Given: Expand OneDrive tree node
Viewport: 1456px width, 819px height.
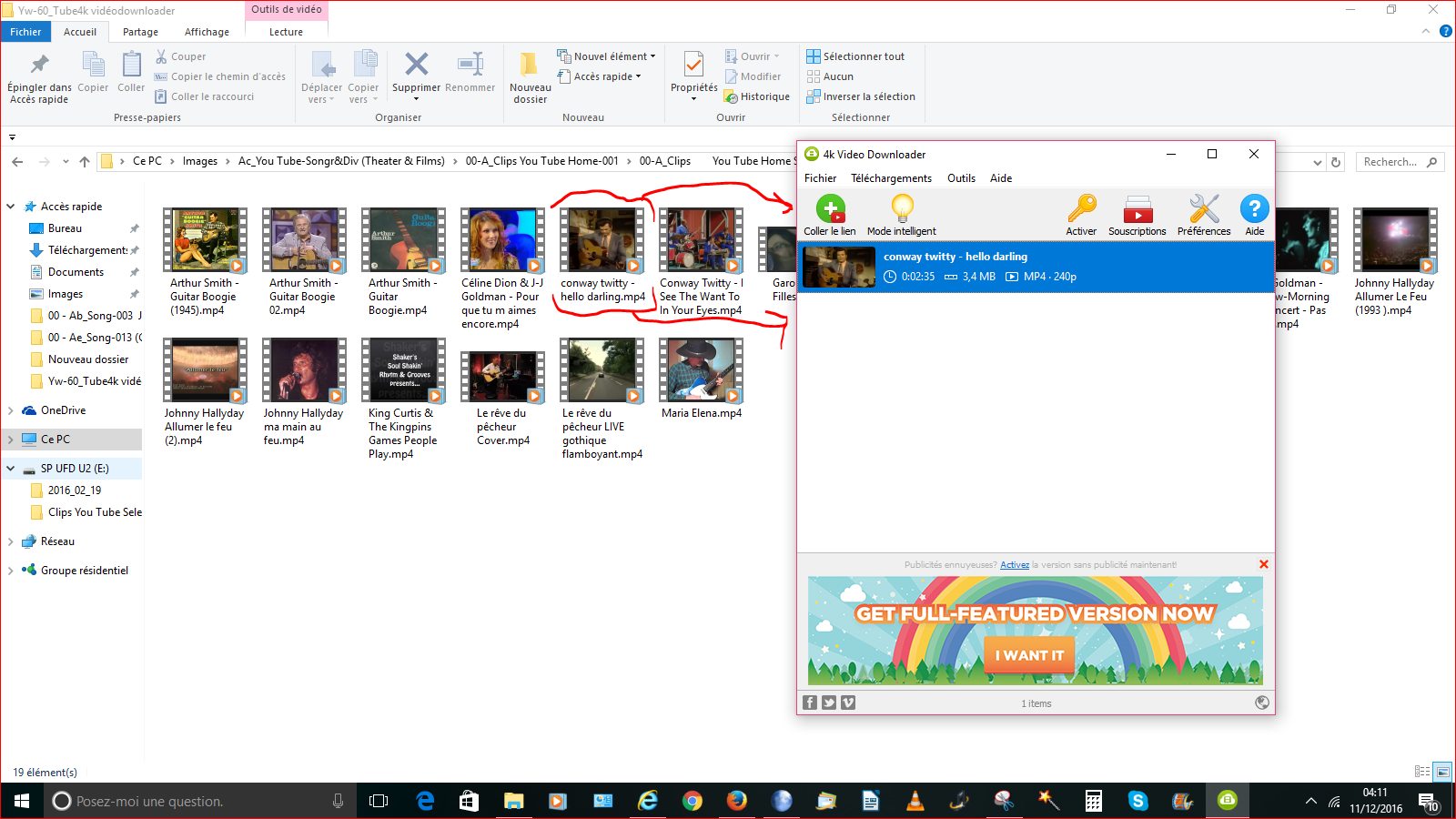Looking at the screenshot, I should pyautogui.click(x=11, y=410).
